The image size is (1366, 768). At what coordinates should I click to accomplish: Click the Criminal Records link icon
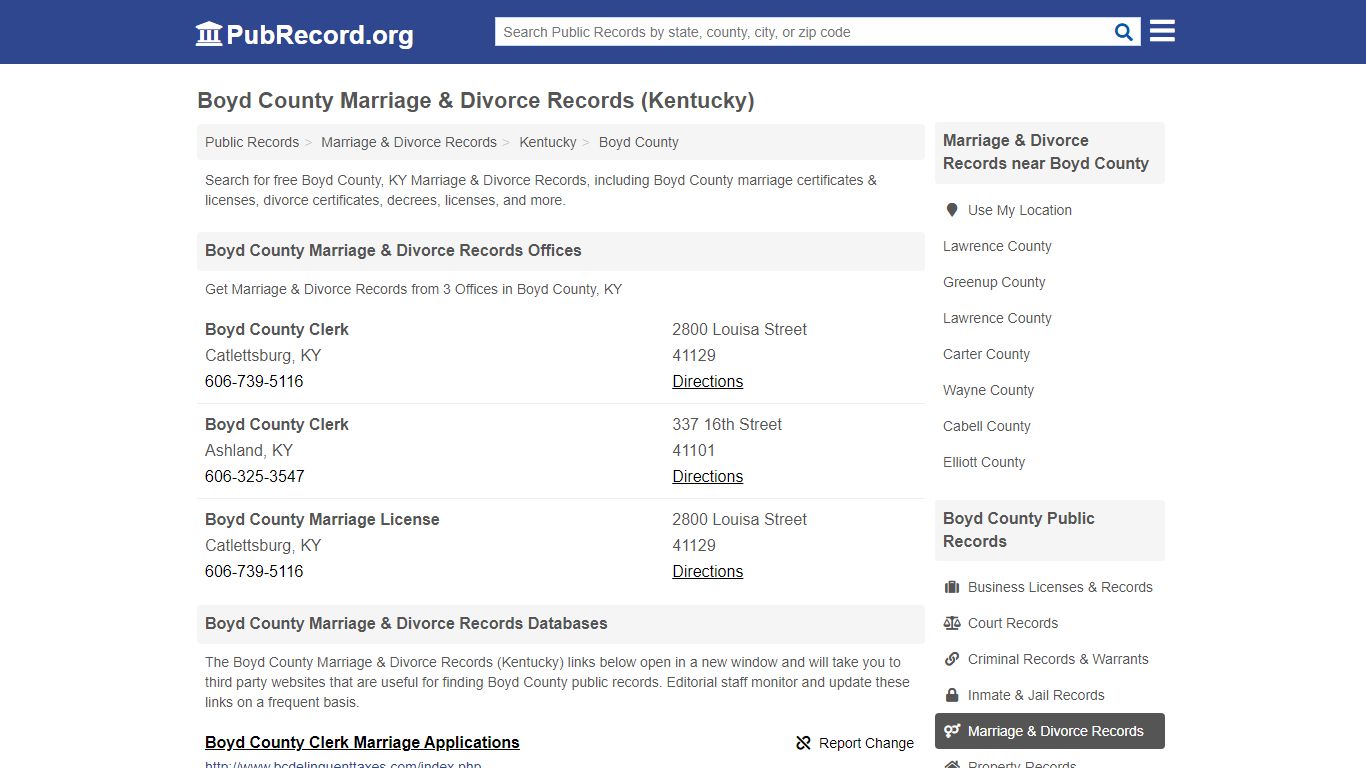tap(952, 659)
